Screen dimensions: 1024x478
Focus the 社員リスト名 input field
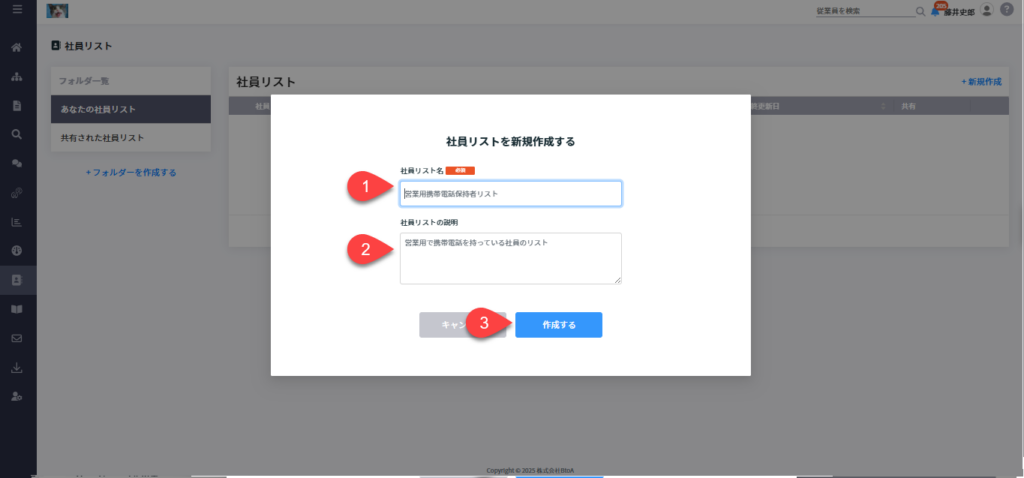tap(511, 194)
